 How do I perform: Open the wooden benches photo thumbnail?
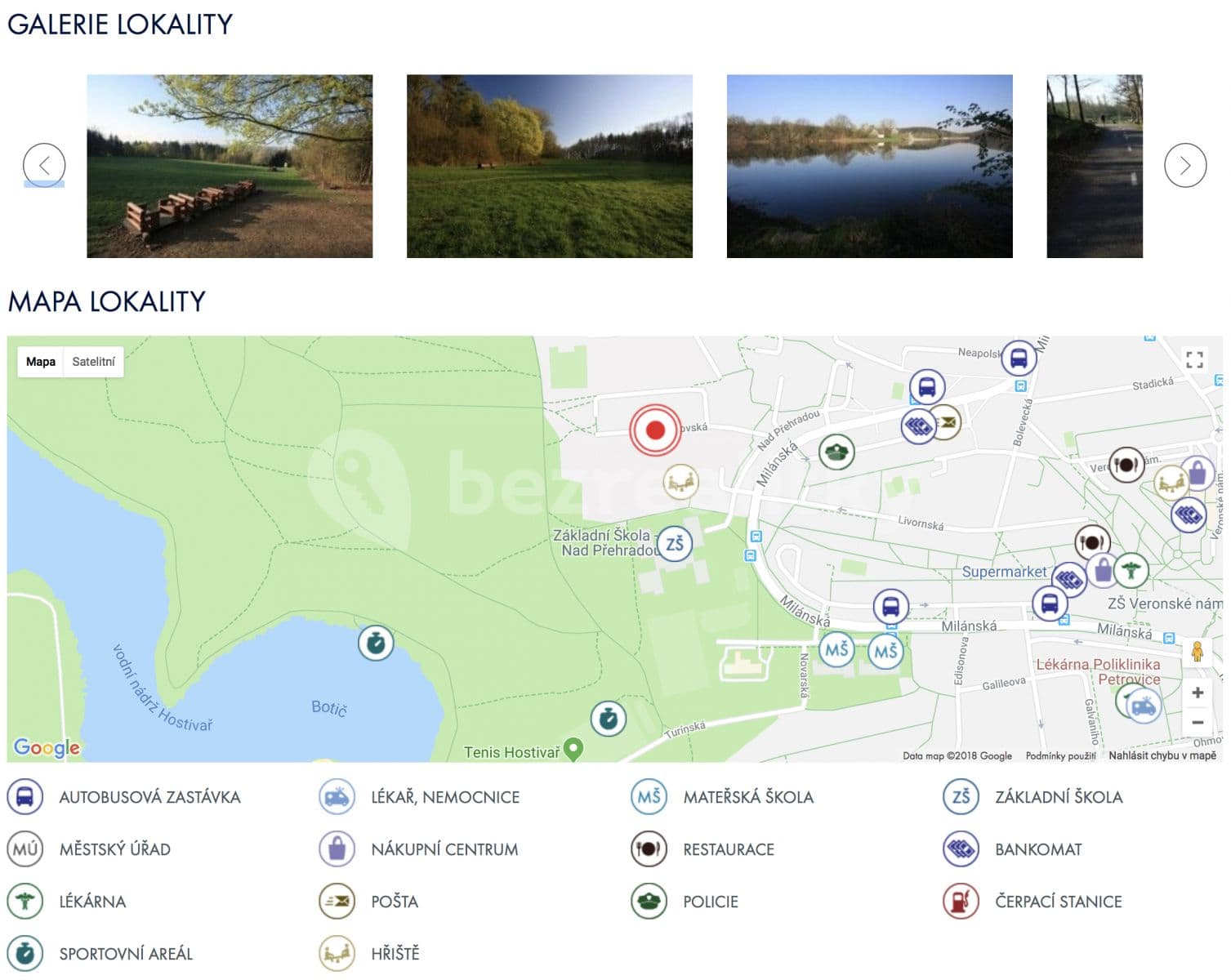click(230, 167)
